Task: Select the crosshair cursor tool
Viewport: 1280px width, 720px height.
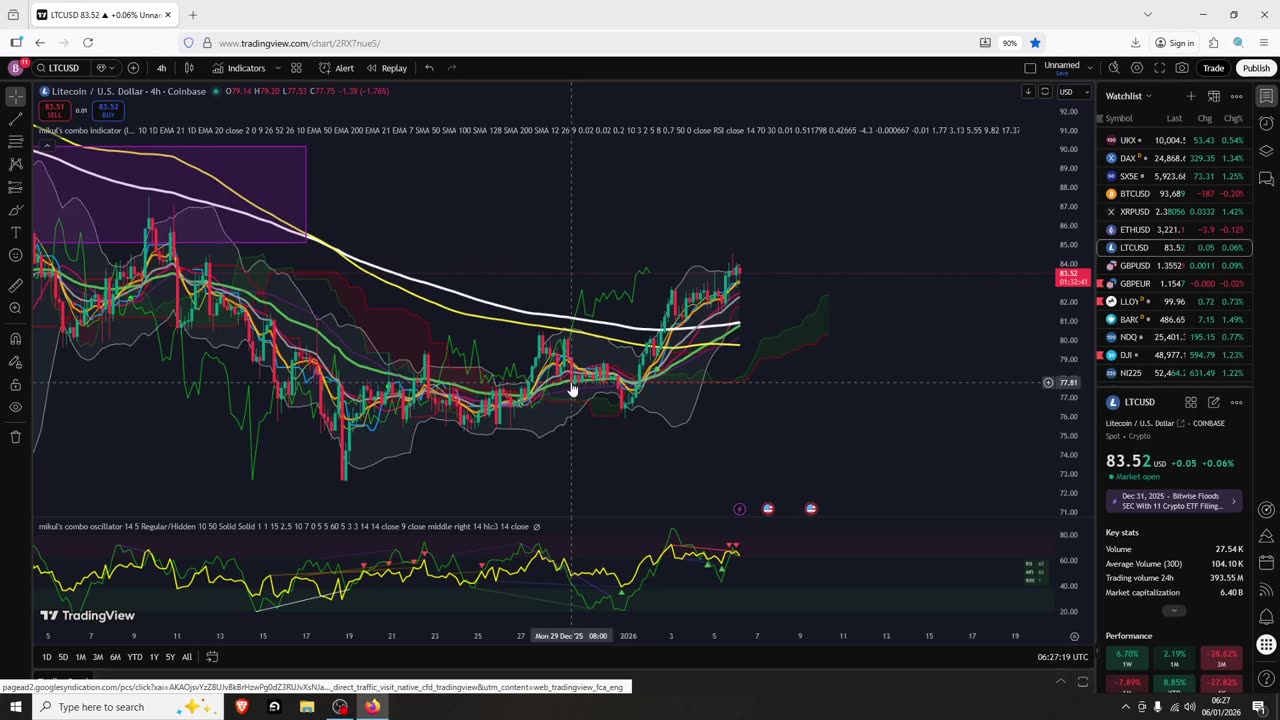Action: (15, 97)
